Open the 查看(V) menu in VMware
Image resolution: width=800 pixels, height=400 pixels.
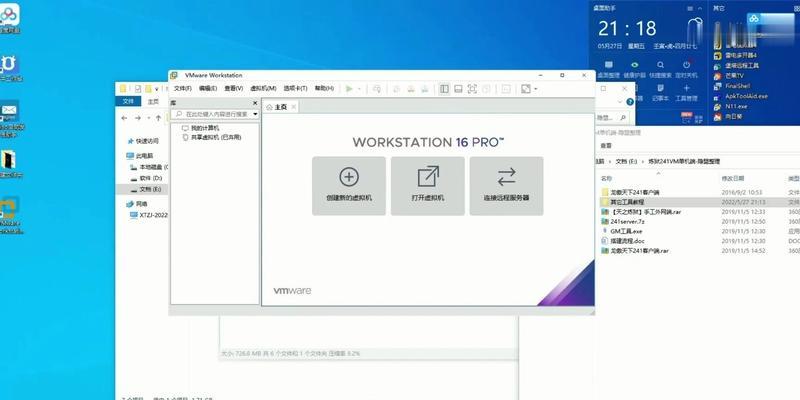234,89
